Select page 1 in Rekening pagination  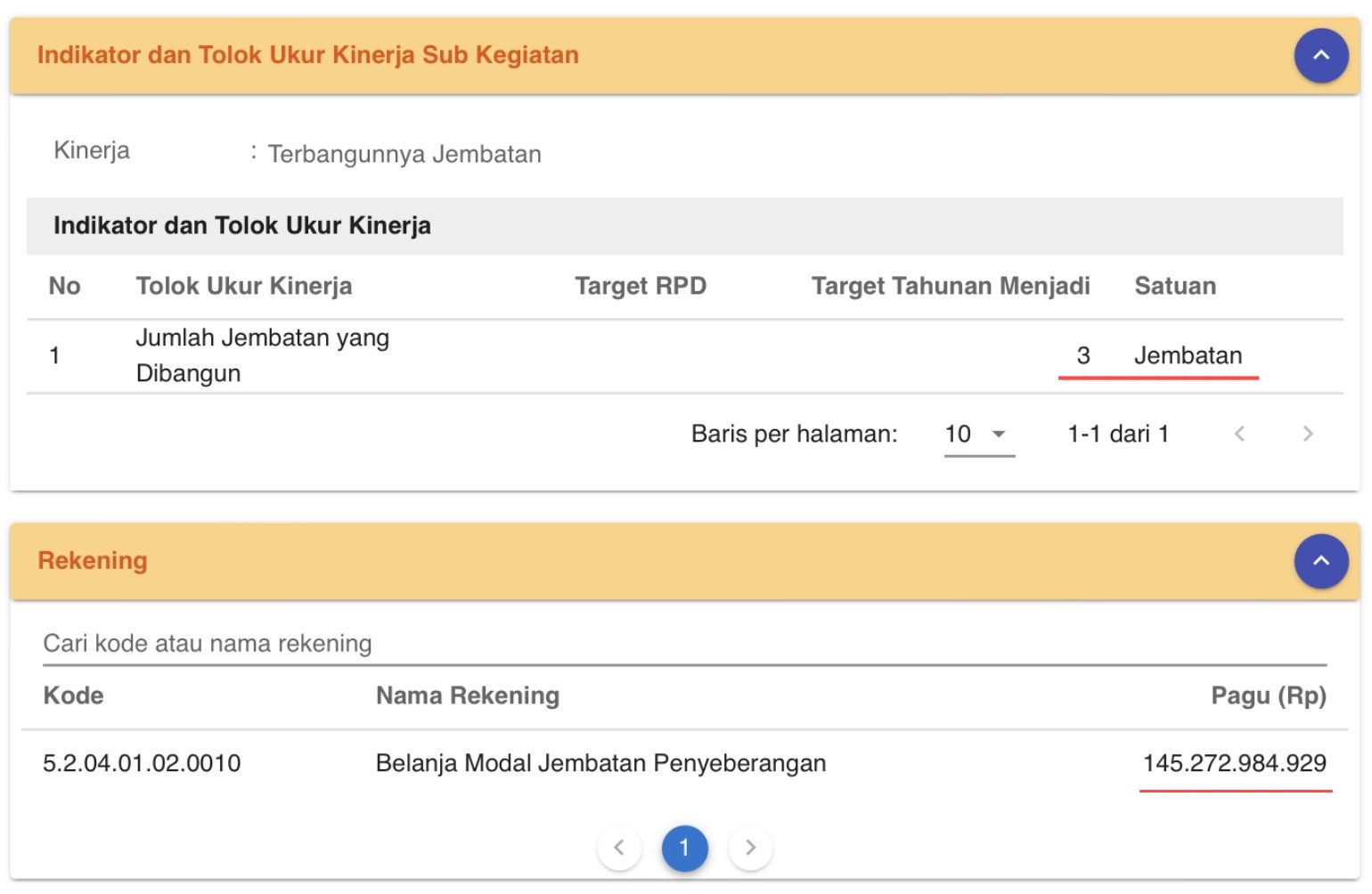pyautogui.click(x=684, y=848)
